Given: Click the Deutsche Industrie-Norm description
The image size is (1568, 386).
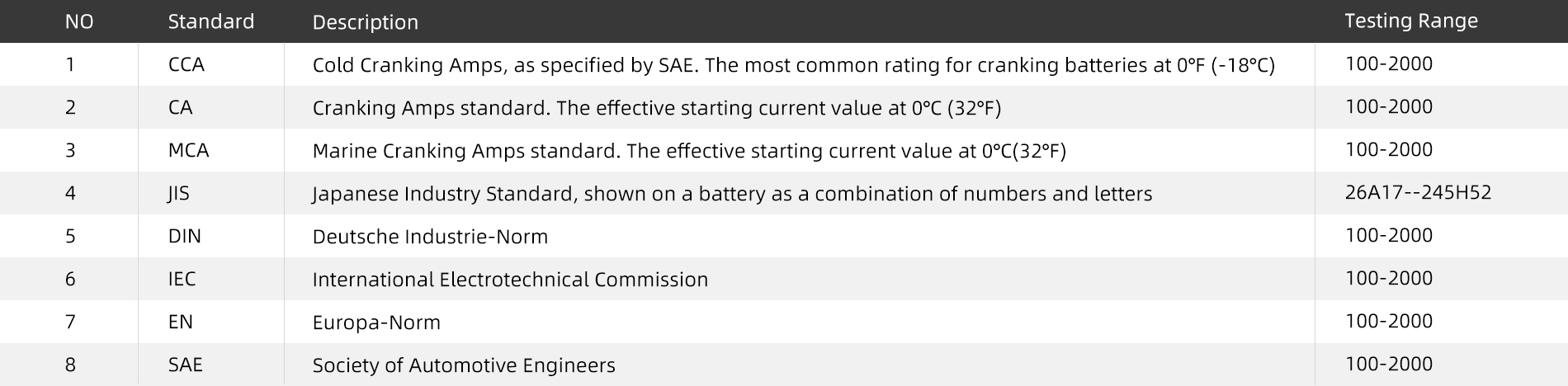Looking at the screenshot, I should pos(430,237).
